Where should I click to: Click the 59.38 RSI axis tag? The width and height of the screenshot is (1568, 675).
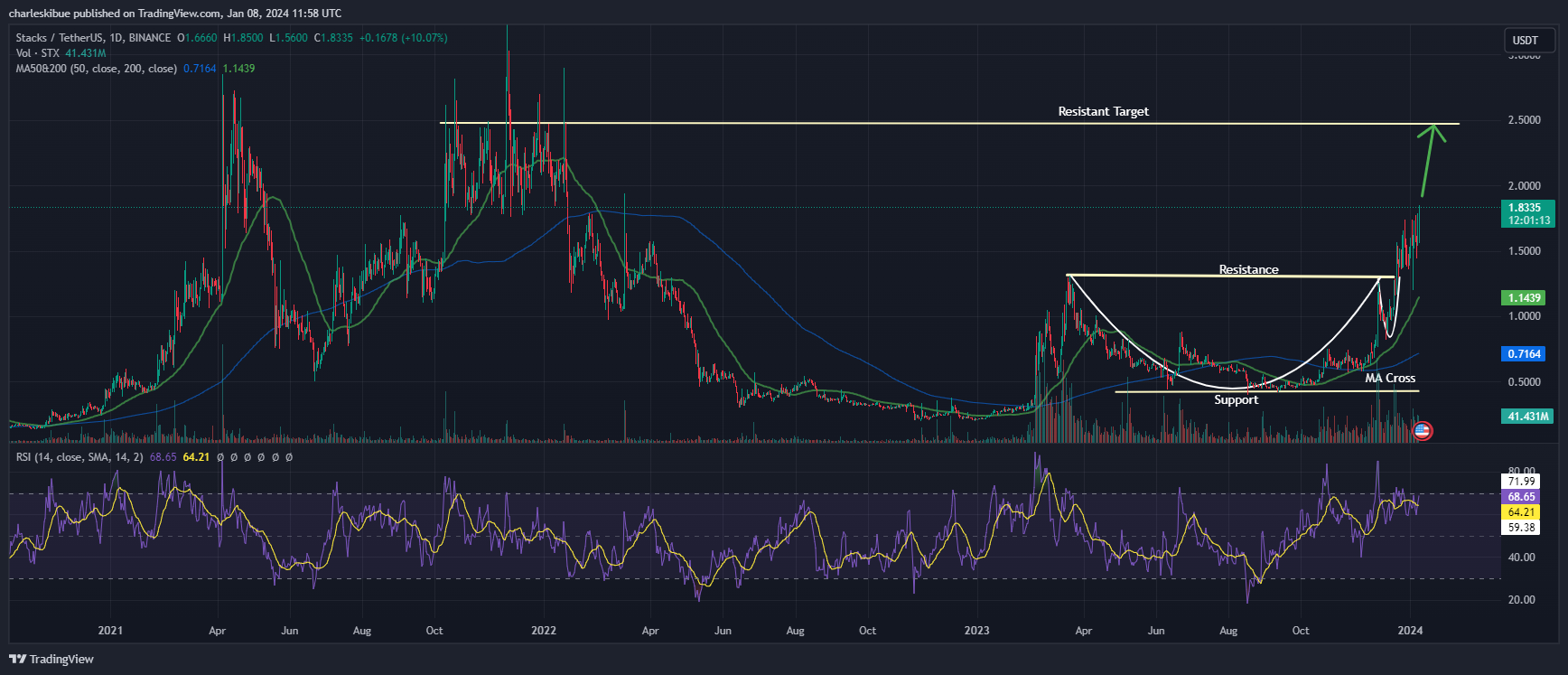coord(1521,528)
